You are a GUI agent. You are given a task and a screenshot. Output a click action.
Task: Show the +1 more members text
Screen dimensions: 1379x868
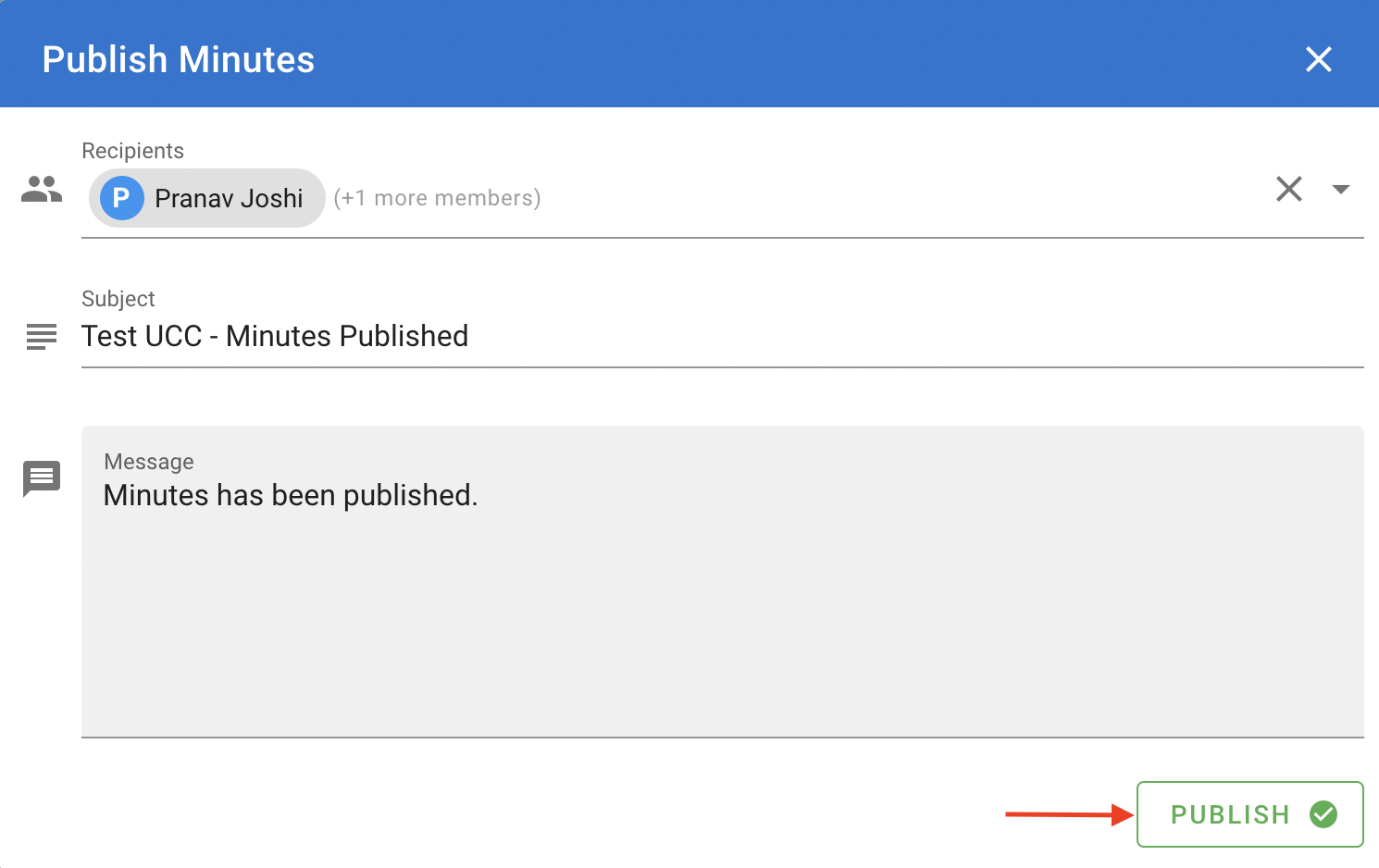(437, 198)
